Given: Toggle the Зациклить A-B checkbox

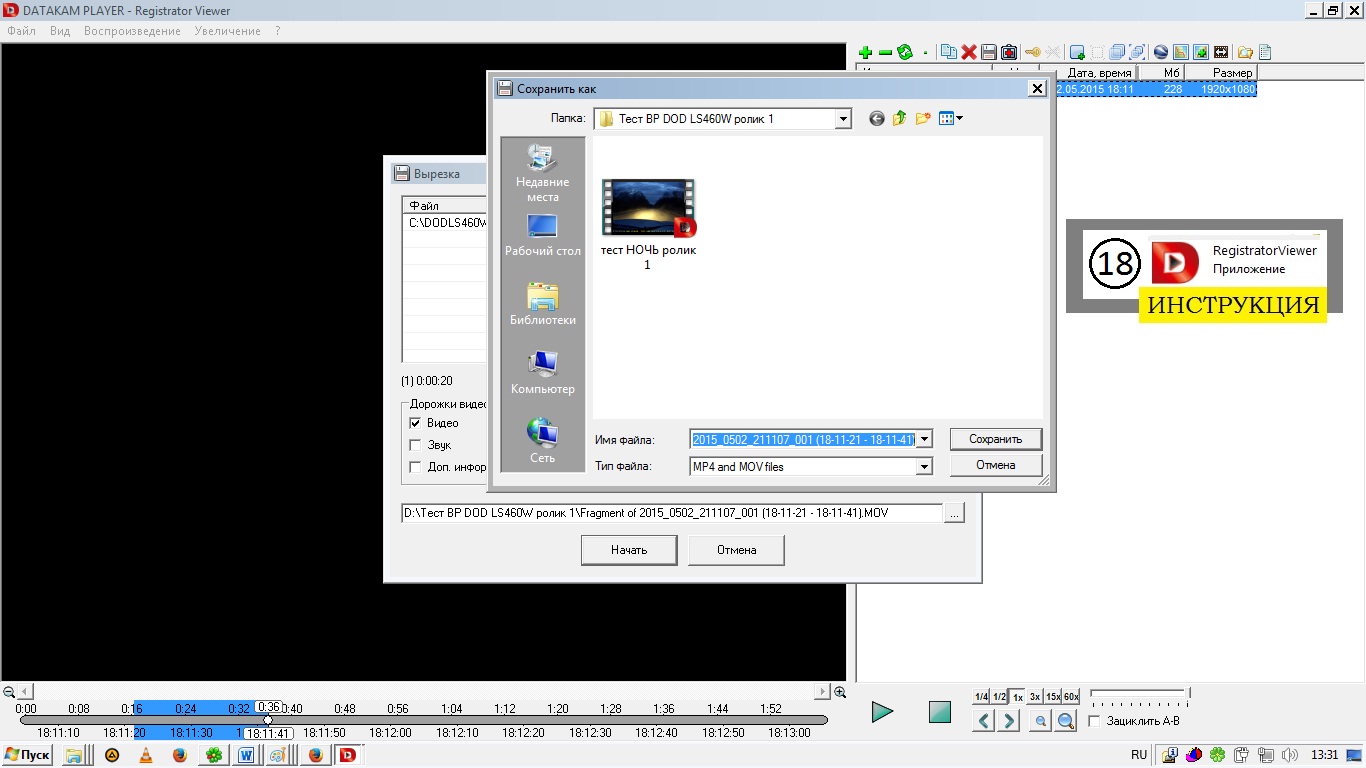Looking at the screenshot, I should [1094, 721].
